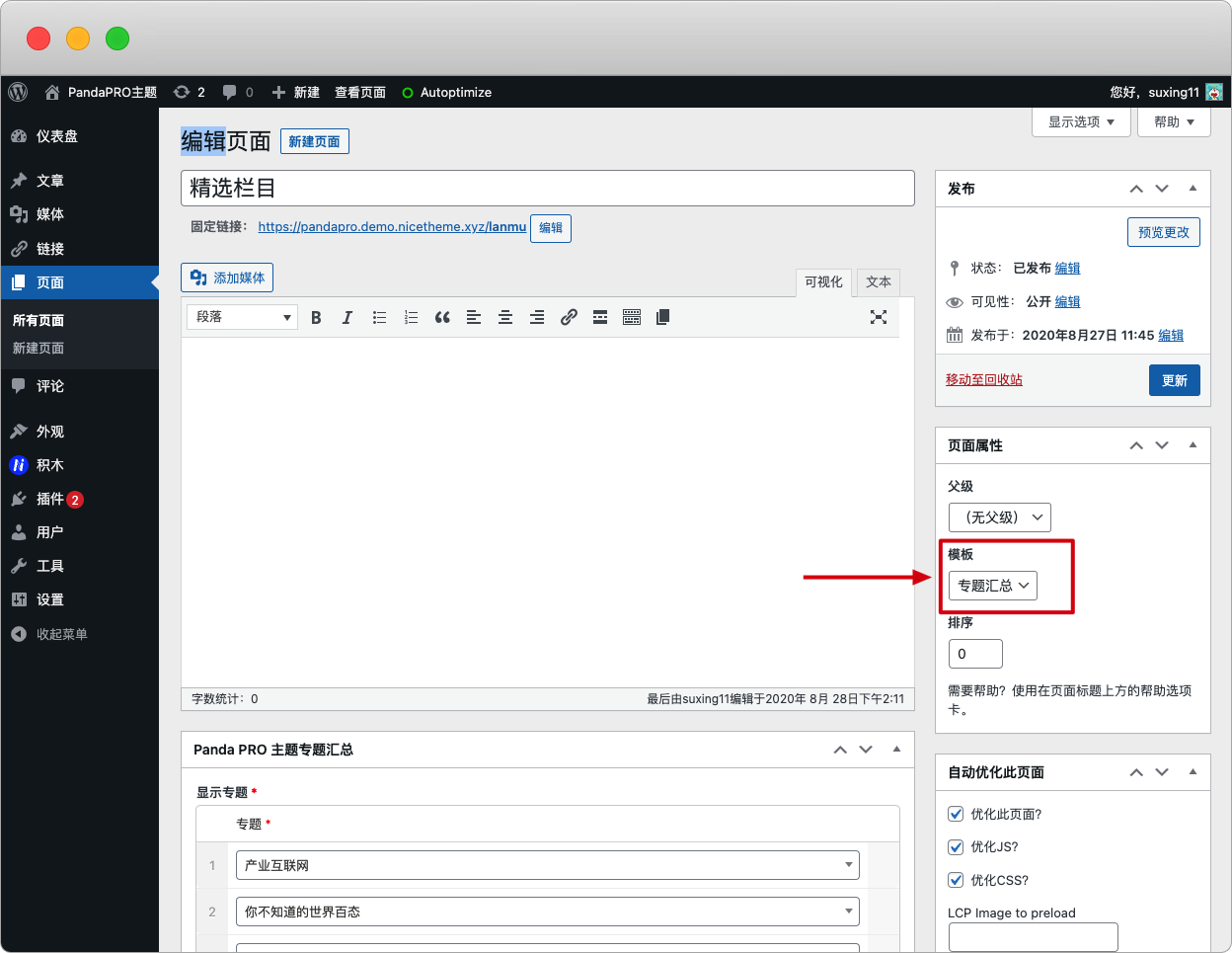
Task: Enter distraction-free fullscreen mode
Action: click(x=879, y=317)
